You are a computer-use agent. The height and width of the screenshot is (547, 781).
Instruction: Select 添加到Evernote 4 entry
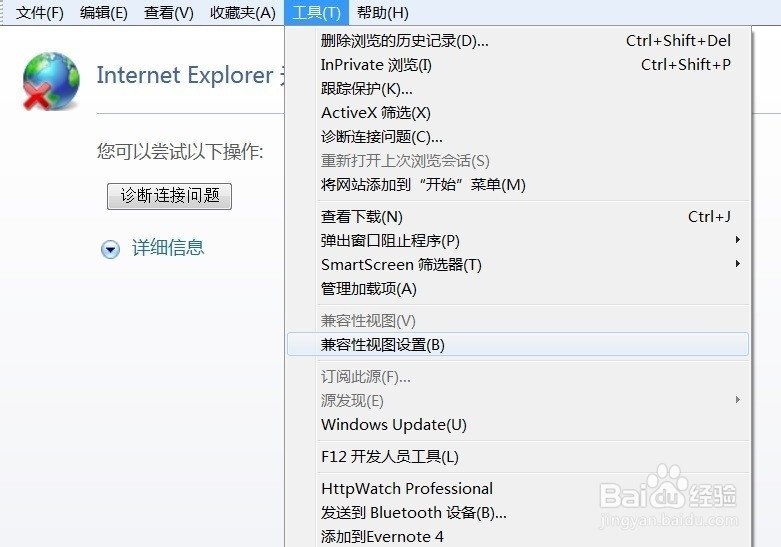pos(518,536)
